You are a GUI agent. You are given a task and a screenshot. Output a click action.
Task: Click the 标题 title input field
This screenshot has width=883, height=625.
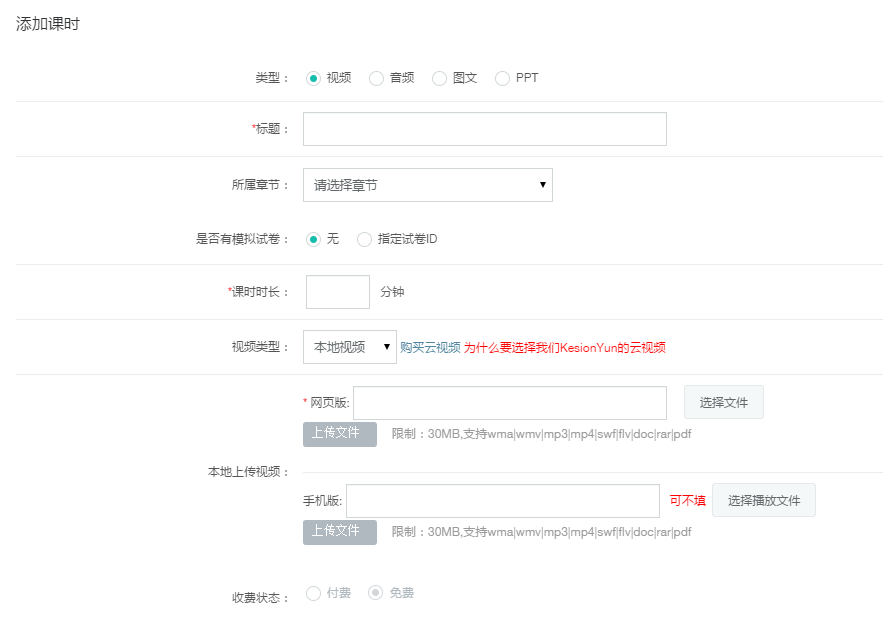(x=484, y=129)
